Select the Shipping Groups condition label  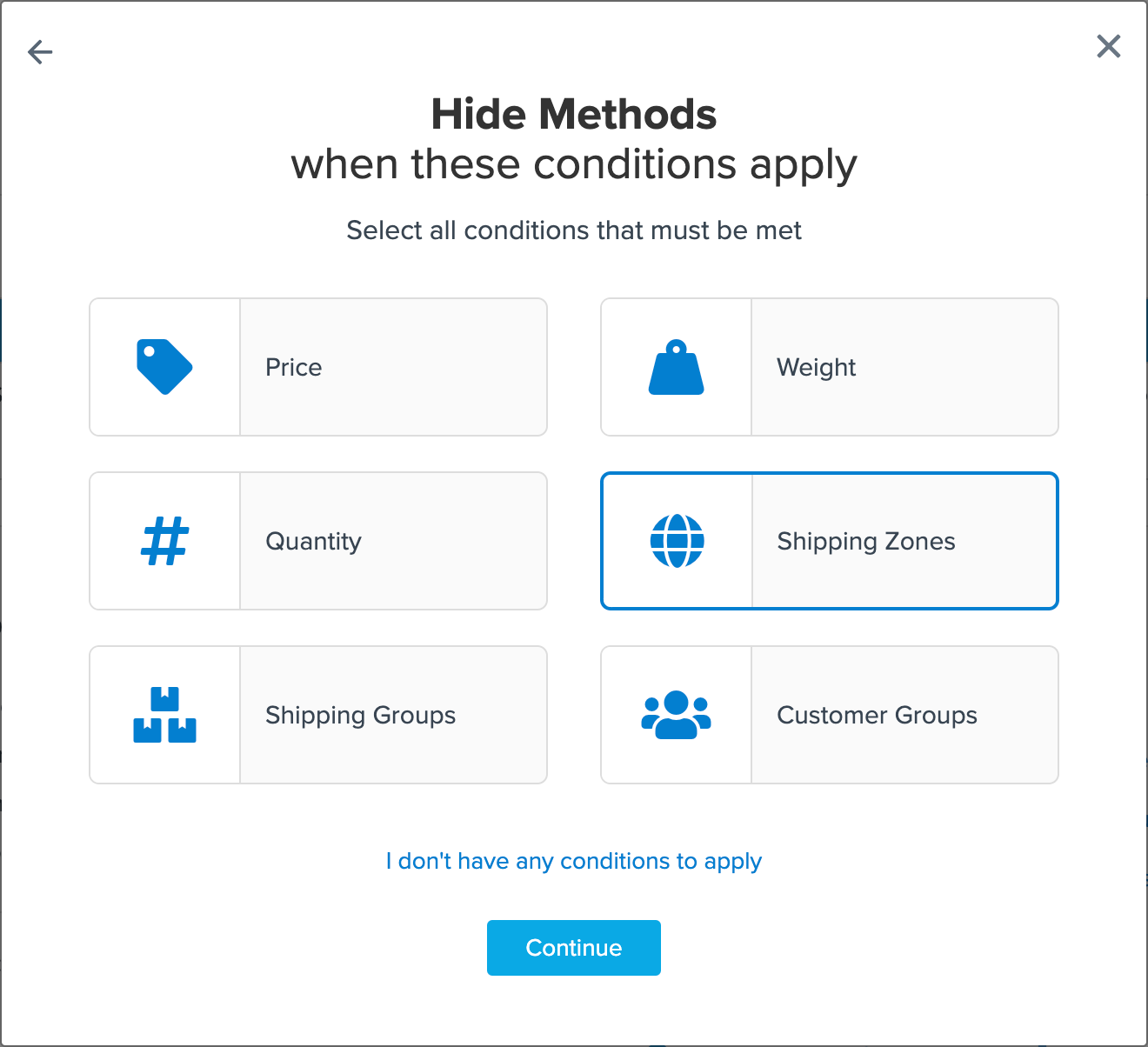(x=360, y=715)
